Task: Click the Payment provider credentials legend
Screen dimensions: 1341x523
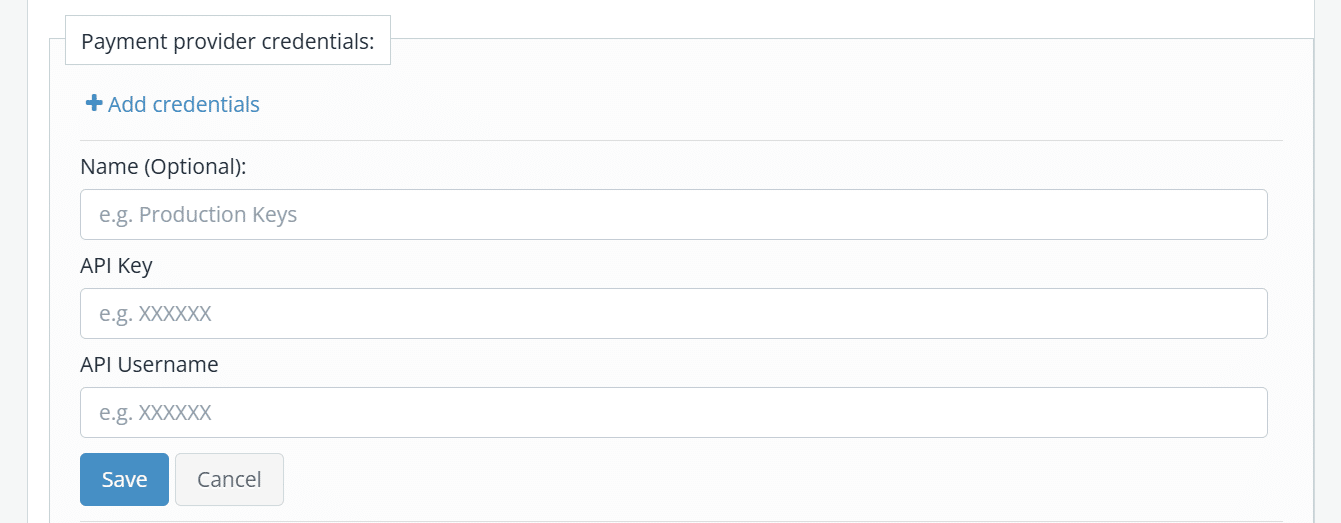Action: click(x=228, y=41)
